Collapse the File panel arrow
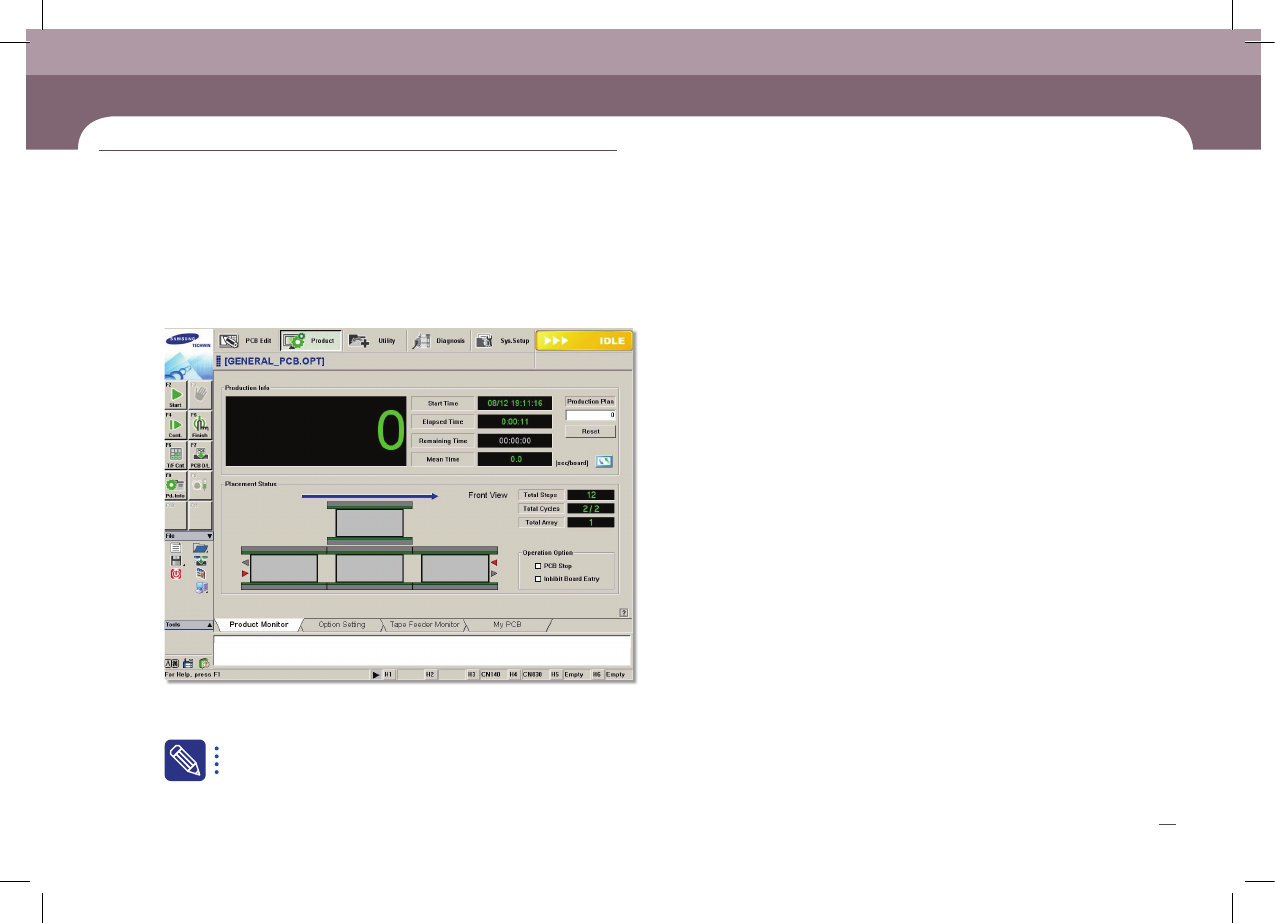The height and width of the screenshot is (923, 1275). pyautogui.click(x=209, y=536)
